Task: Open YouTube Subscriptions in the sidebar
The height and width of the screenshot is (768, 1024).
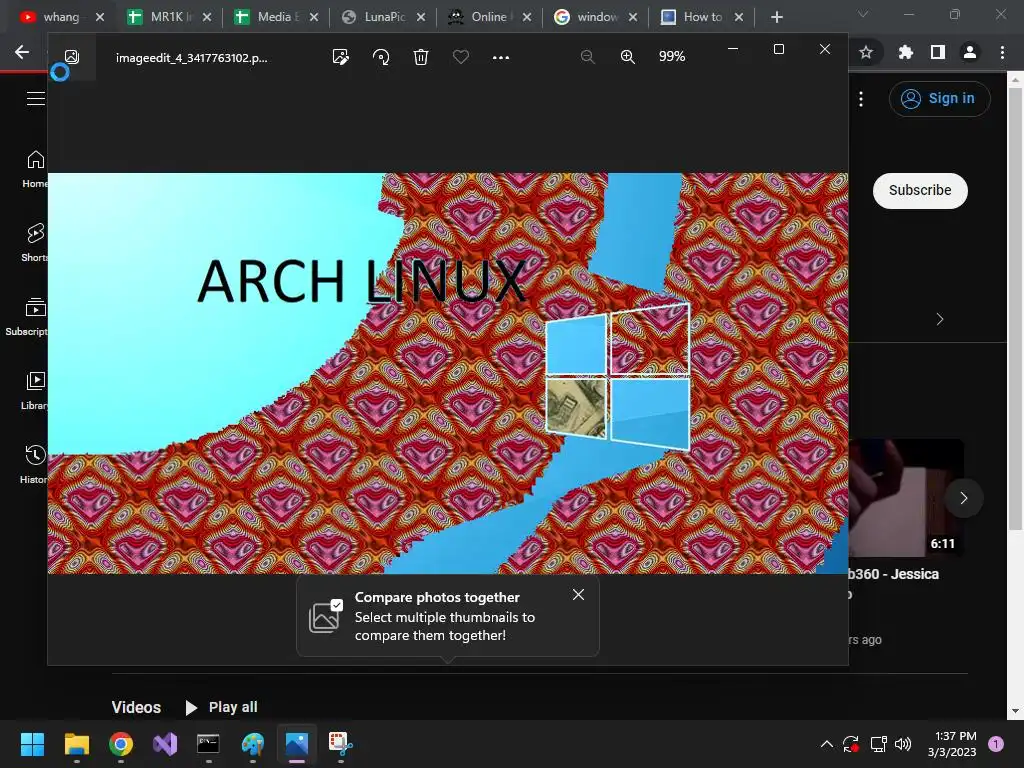Action: 26,317
